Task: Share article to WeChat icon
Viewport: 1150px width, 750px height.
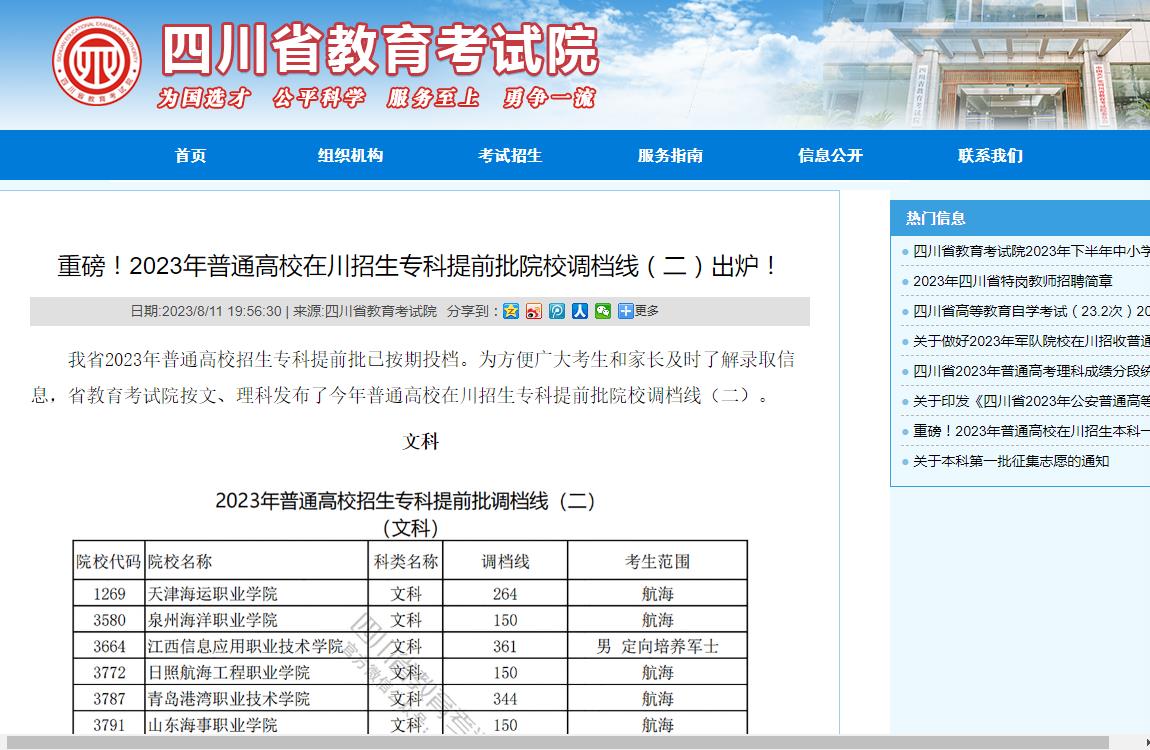Action: point(603,312)
